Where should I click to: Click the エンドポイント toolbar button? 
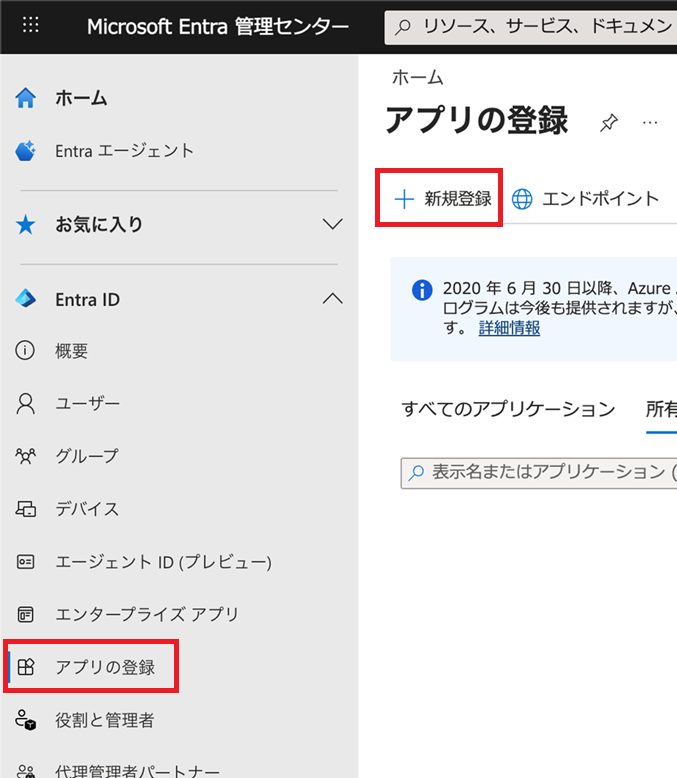586,198
